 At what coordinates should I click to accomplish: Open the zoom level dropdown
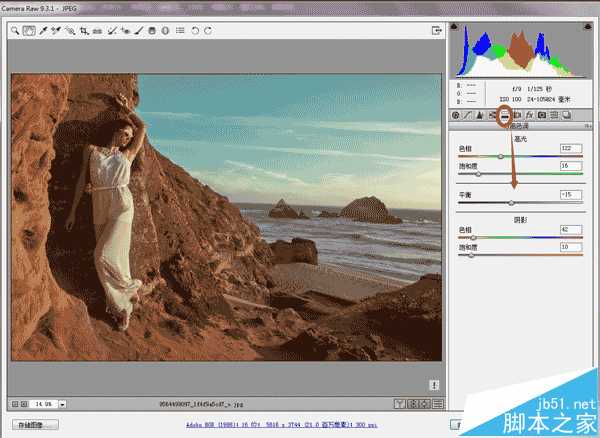coord(62,404)
